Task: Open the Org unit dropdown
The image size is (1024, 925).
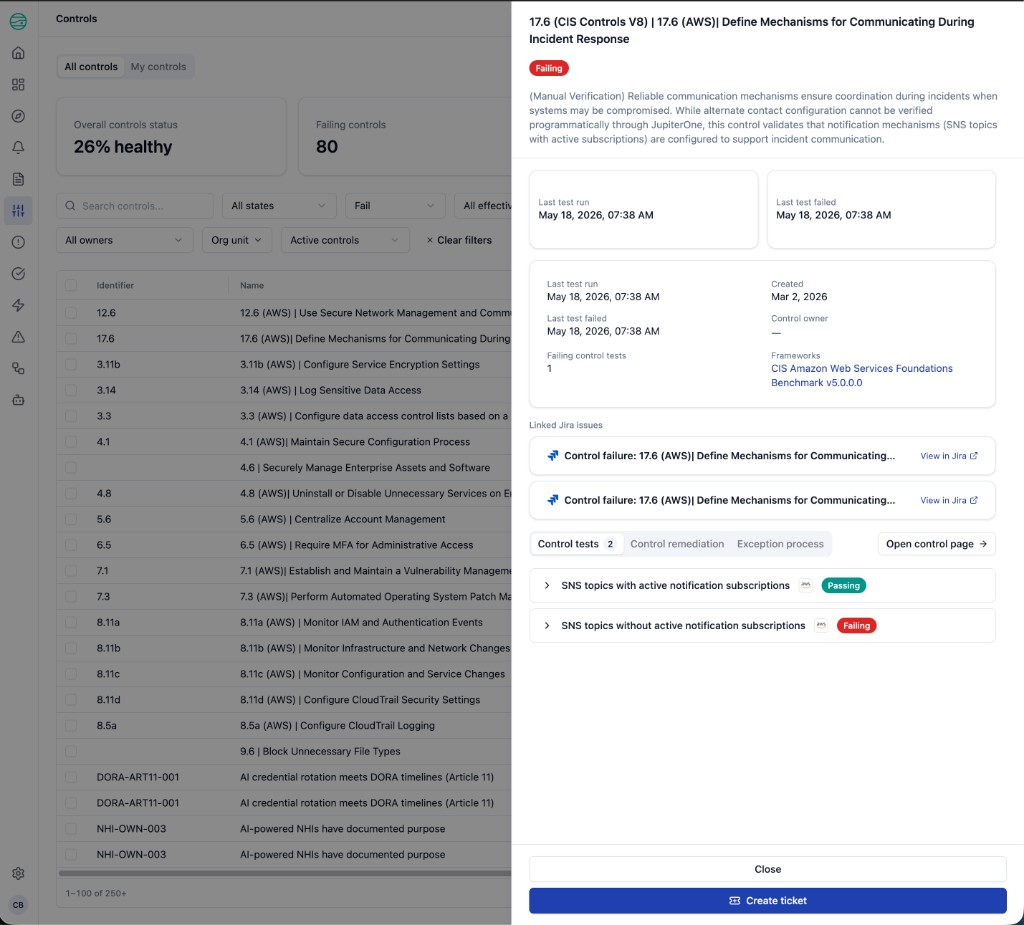Action: click(x=236, y=240)
